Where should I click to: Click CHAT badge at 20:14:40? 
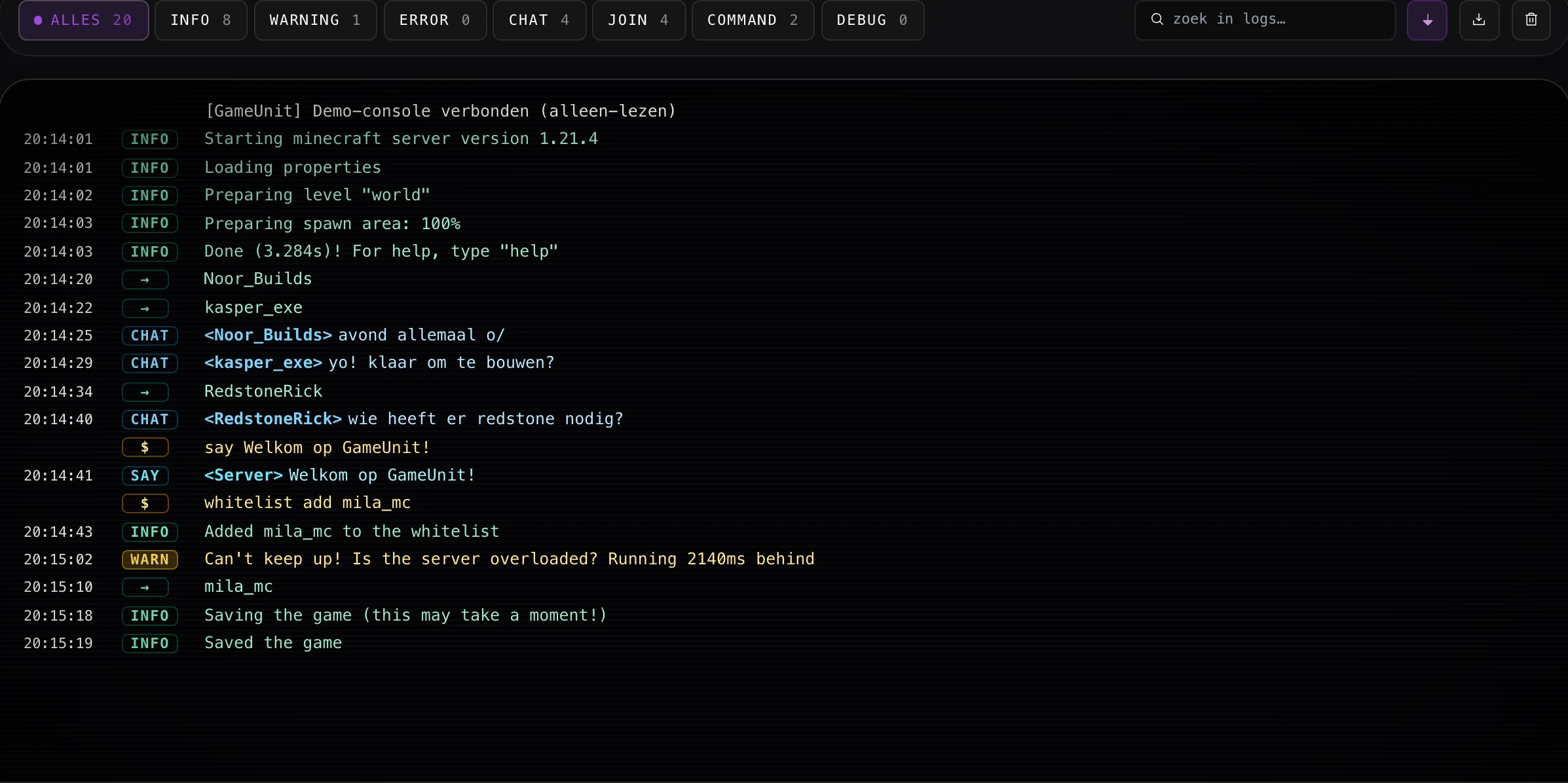pyautogui.click(x=150, y=420)
